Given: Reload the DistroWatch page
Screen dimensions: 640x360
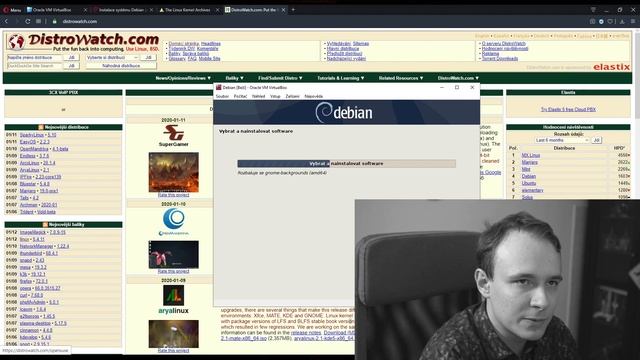Looking at the screenshot, I should pyautogui.click(x=28, y=21).
